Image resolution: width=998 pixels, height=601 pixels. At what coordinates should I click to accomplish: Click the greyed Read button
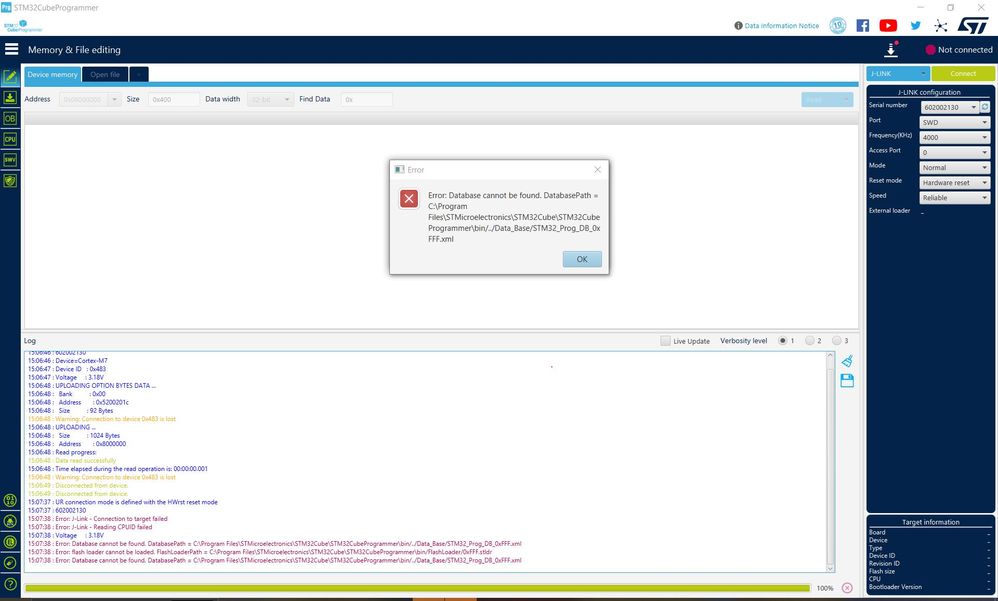(x=827, y=99)
